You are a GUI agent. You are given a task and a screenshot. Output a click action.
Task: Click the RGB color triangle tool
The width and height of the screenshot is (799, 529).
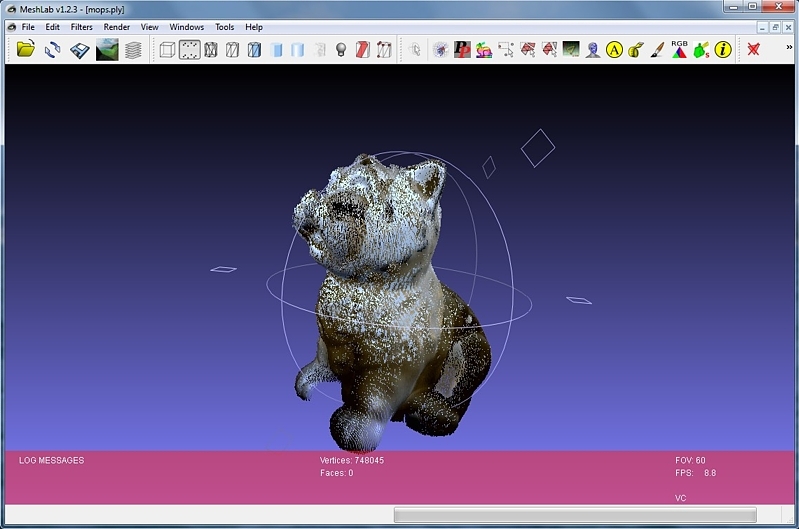pyautogui.click(x=679, y=49)
